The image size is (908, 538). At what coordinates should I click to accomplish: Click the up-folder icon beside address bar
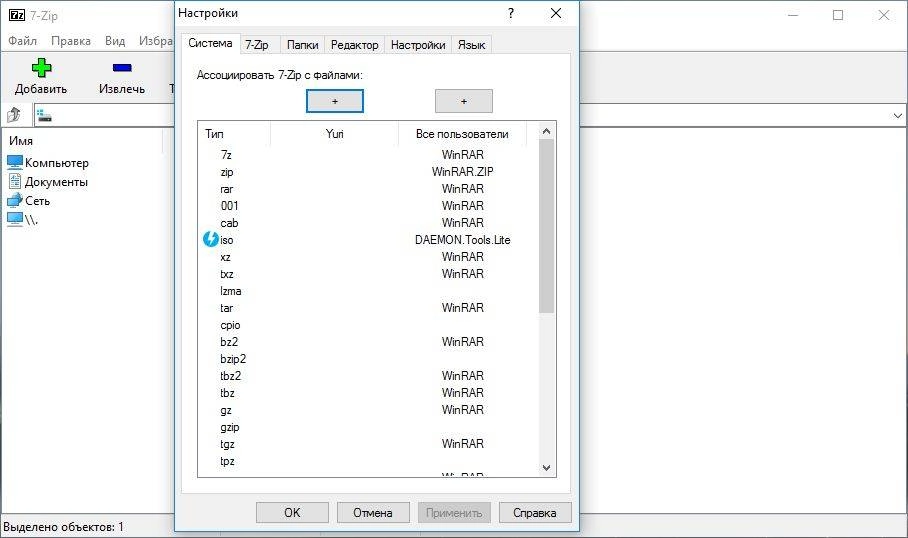pyautogui.click(x=14, y=115)
